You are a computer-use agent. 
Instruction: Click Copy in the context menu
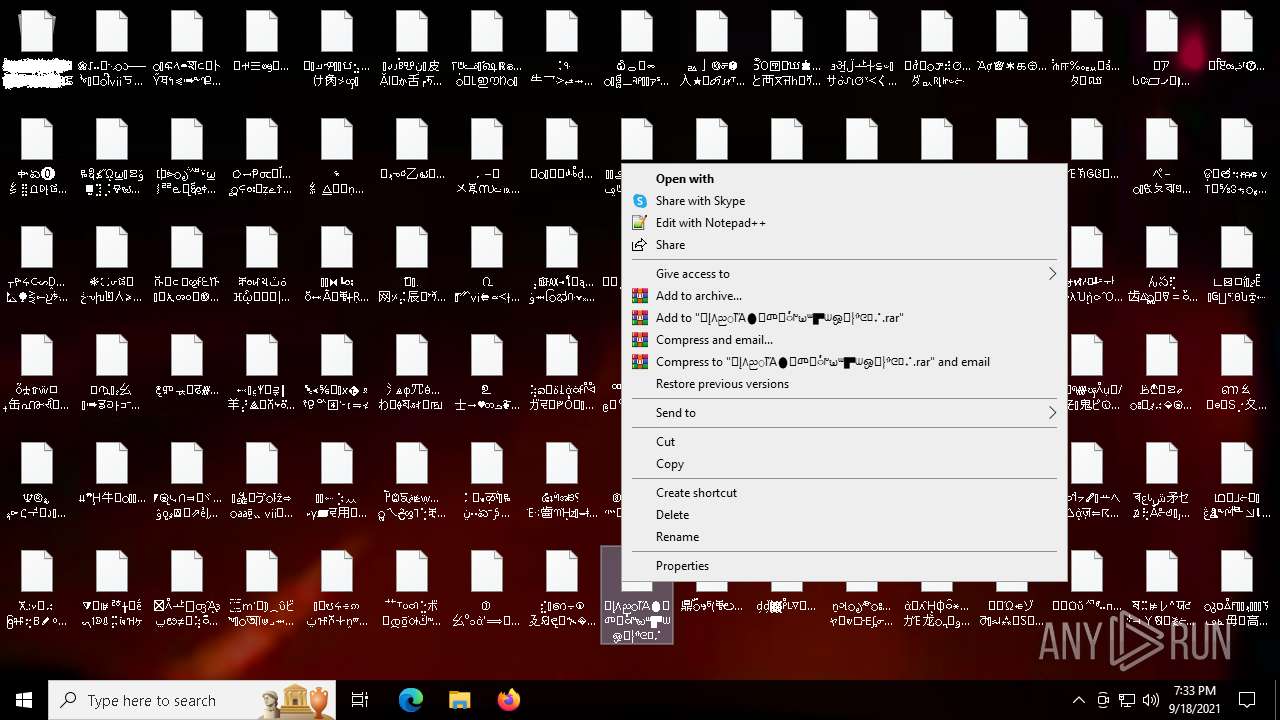coord(669,464)
